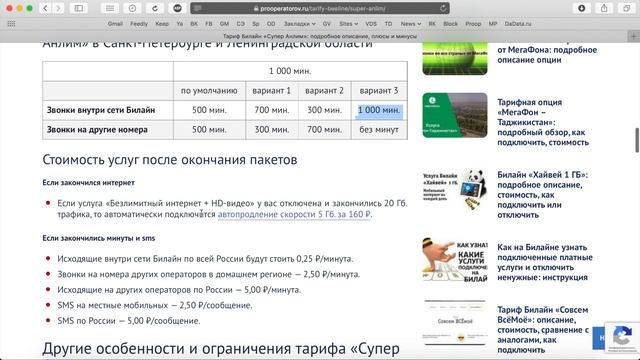
Task: Open the Тарифная опция «МегаФон – Таджикистан» article
Action: [542, 122]
